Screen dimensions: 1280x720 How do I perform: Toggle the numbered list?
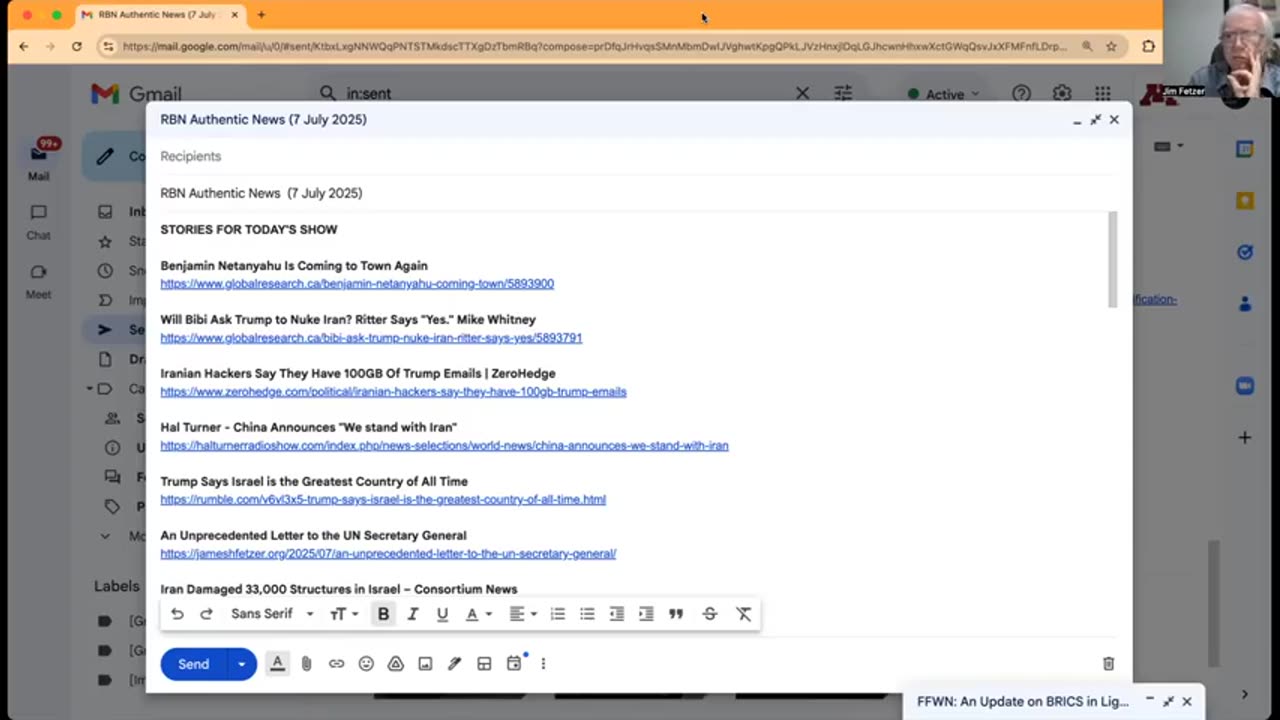pos(558,614)
